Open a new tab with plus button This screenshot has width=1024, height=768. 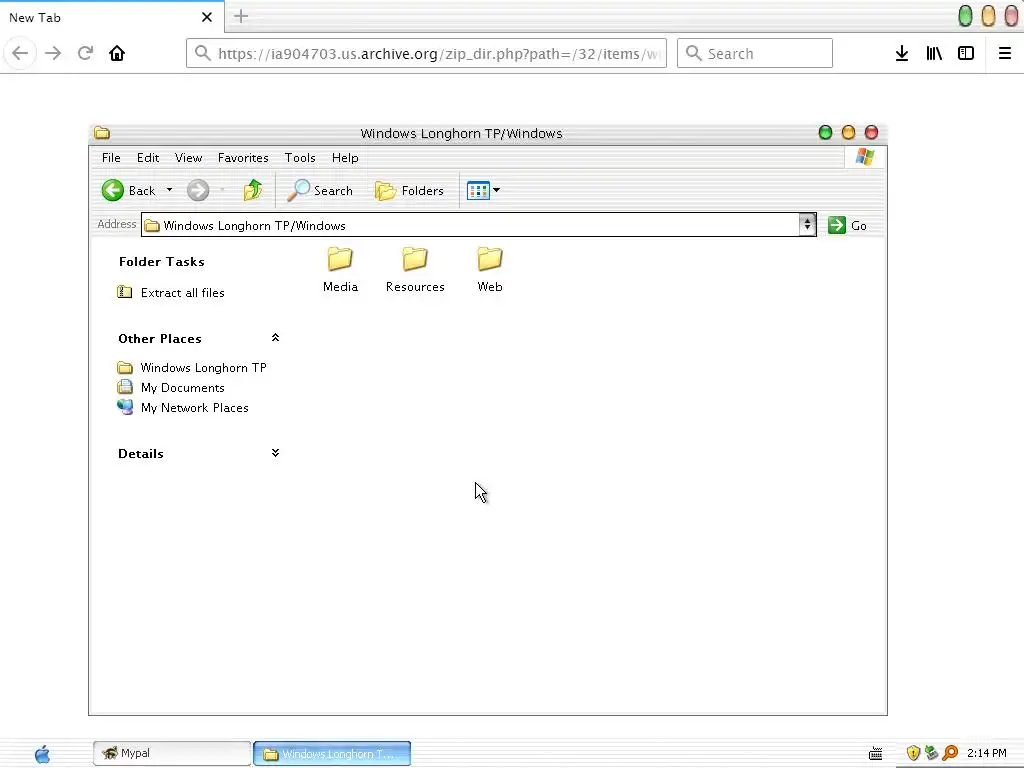pos(241,16)
